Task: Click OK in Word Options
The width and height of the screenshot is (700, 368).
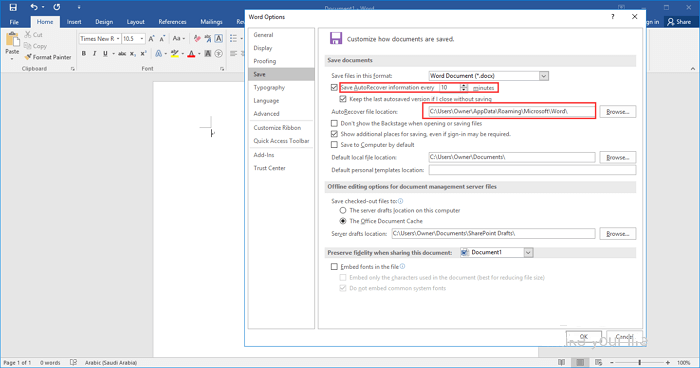Action: pyautogui.click(x=583, y=337)
